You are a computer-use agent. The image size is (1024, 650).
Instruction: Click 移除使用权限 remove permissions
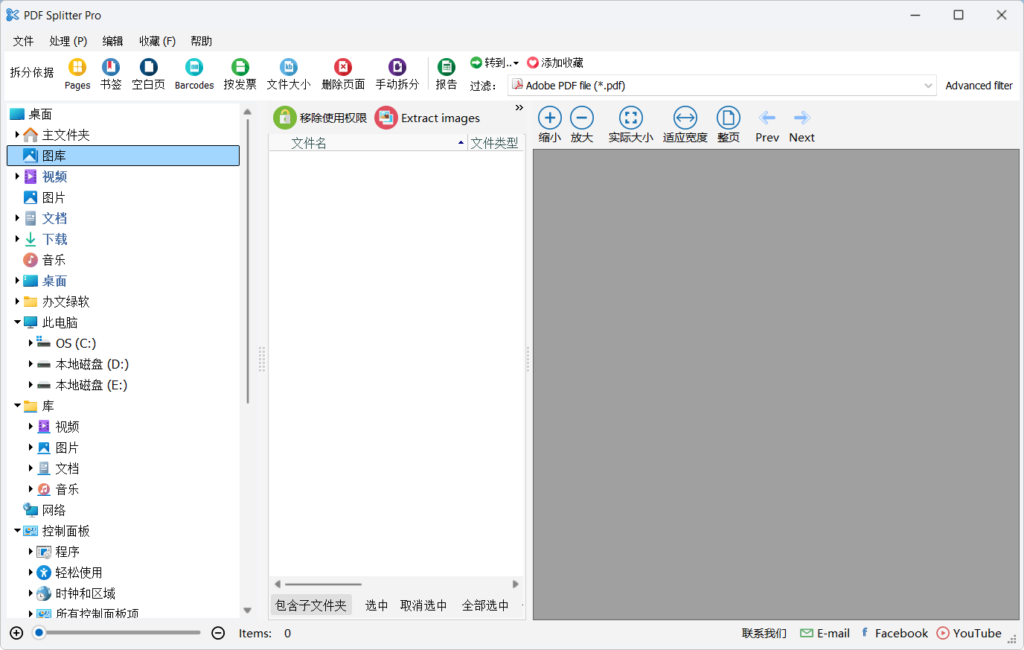tap(320, 118)
